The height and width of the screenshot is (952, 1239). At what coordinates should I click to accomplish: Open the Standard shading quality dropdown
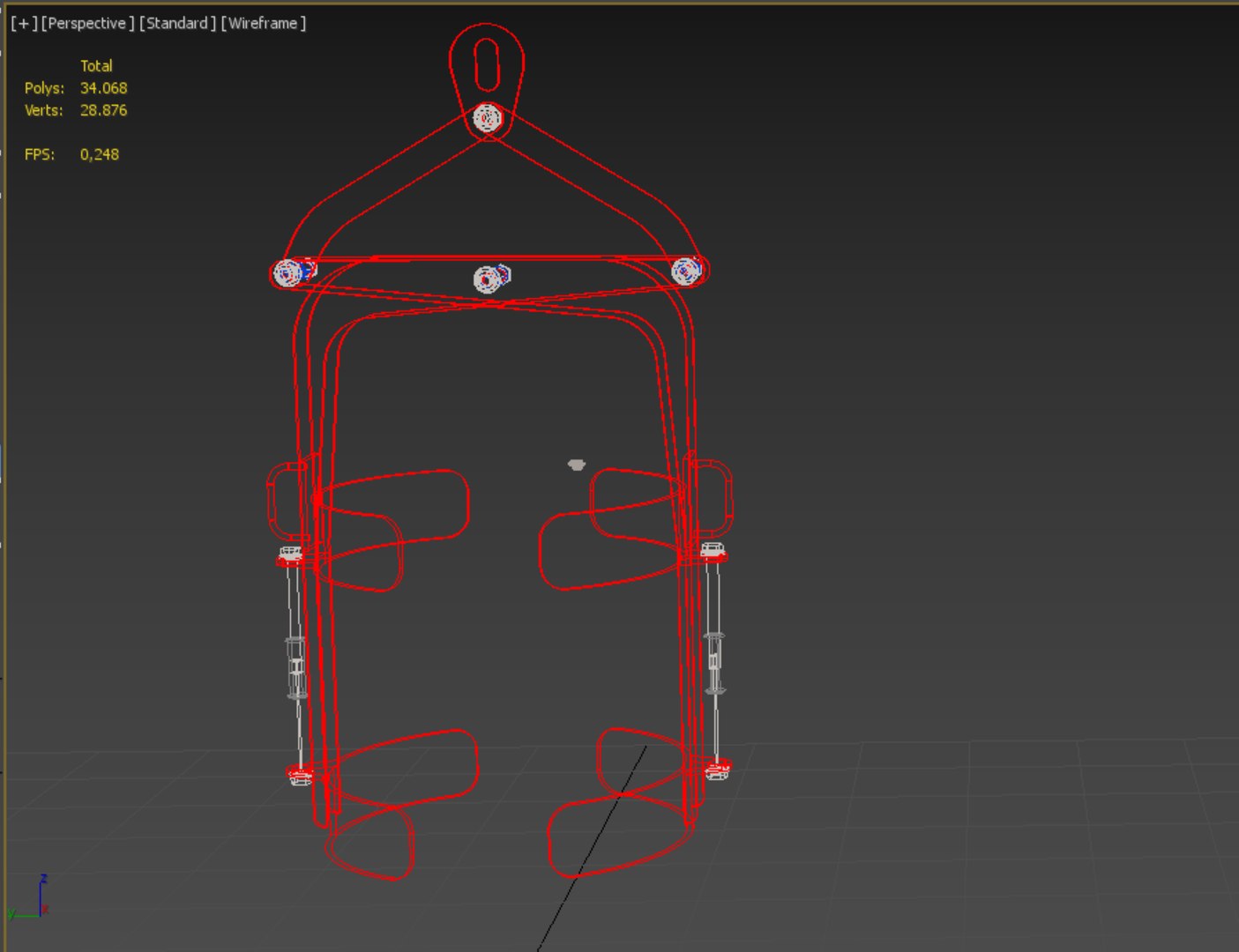point(177,23)
